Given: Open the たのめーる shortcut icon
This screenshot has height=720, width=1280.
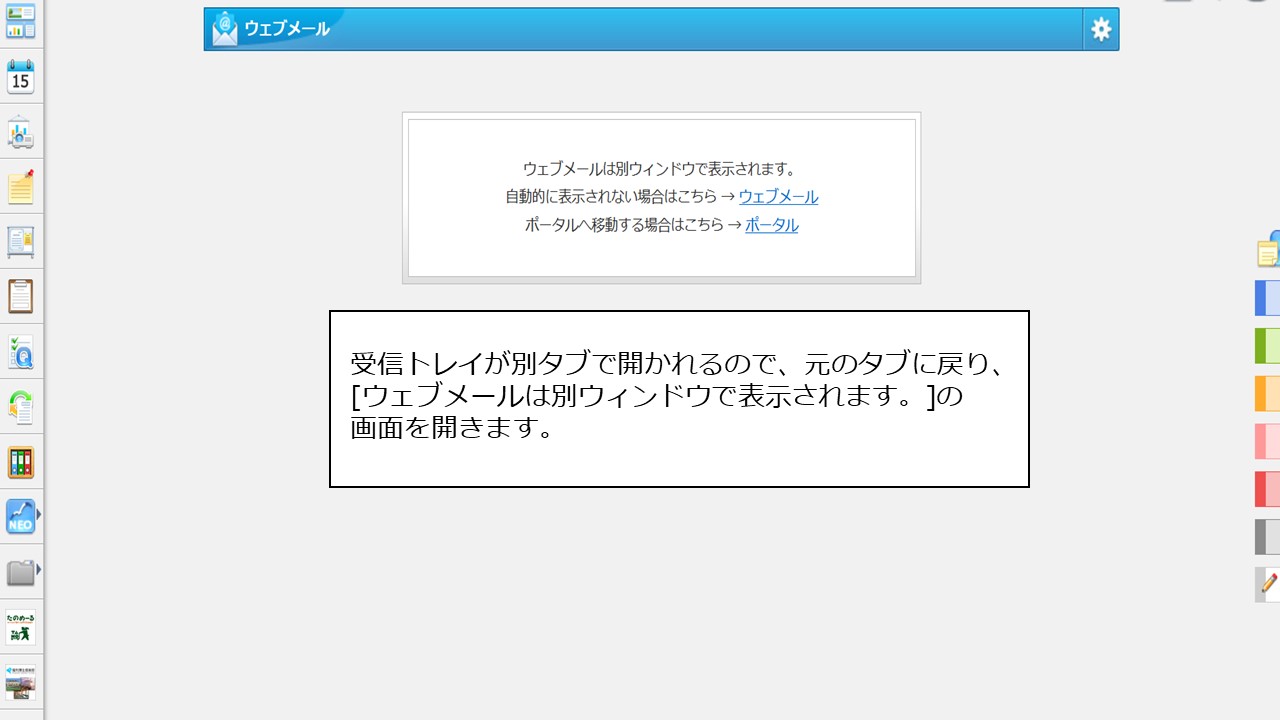Looking at the screenshot, I should pos(21,627).
